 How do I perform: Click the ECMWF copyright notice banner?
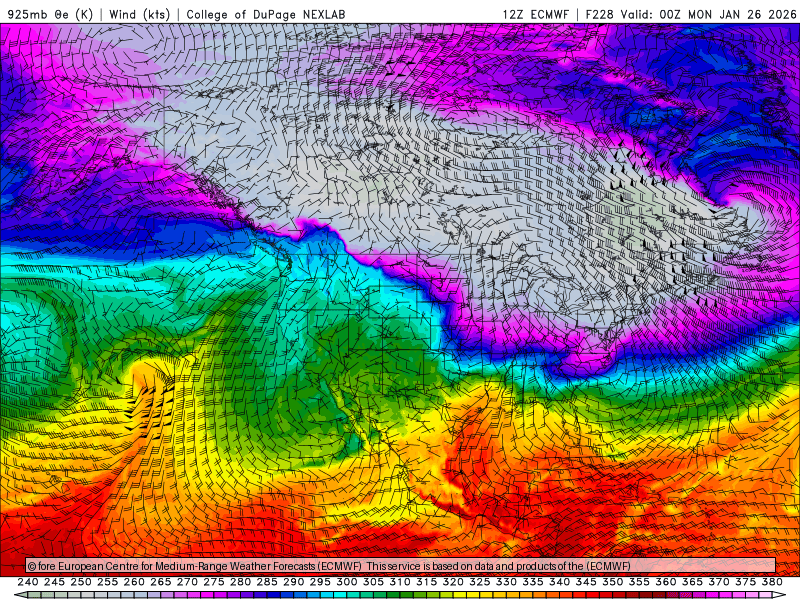tap(401, 566)
